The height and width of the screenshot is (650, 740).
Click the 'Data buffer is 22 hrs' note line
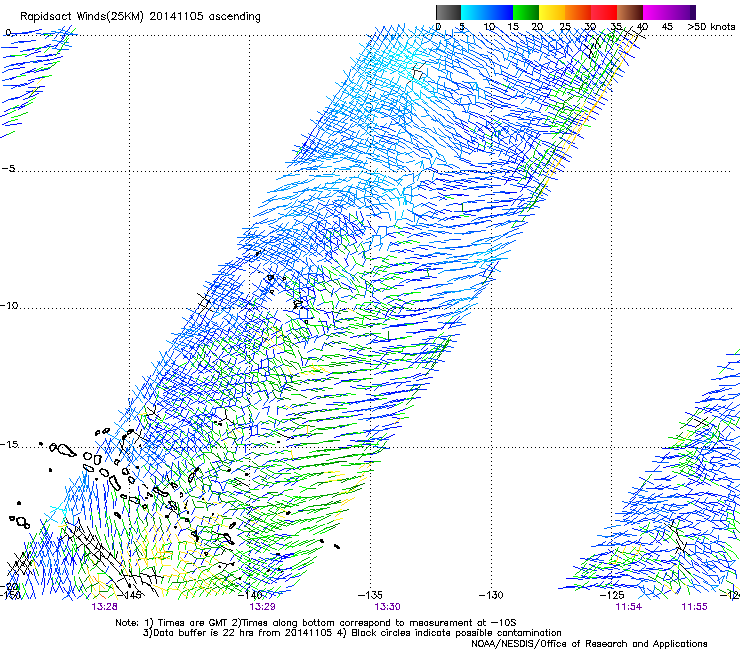352,633
